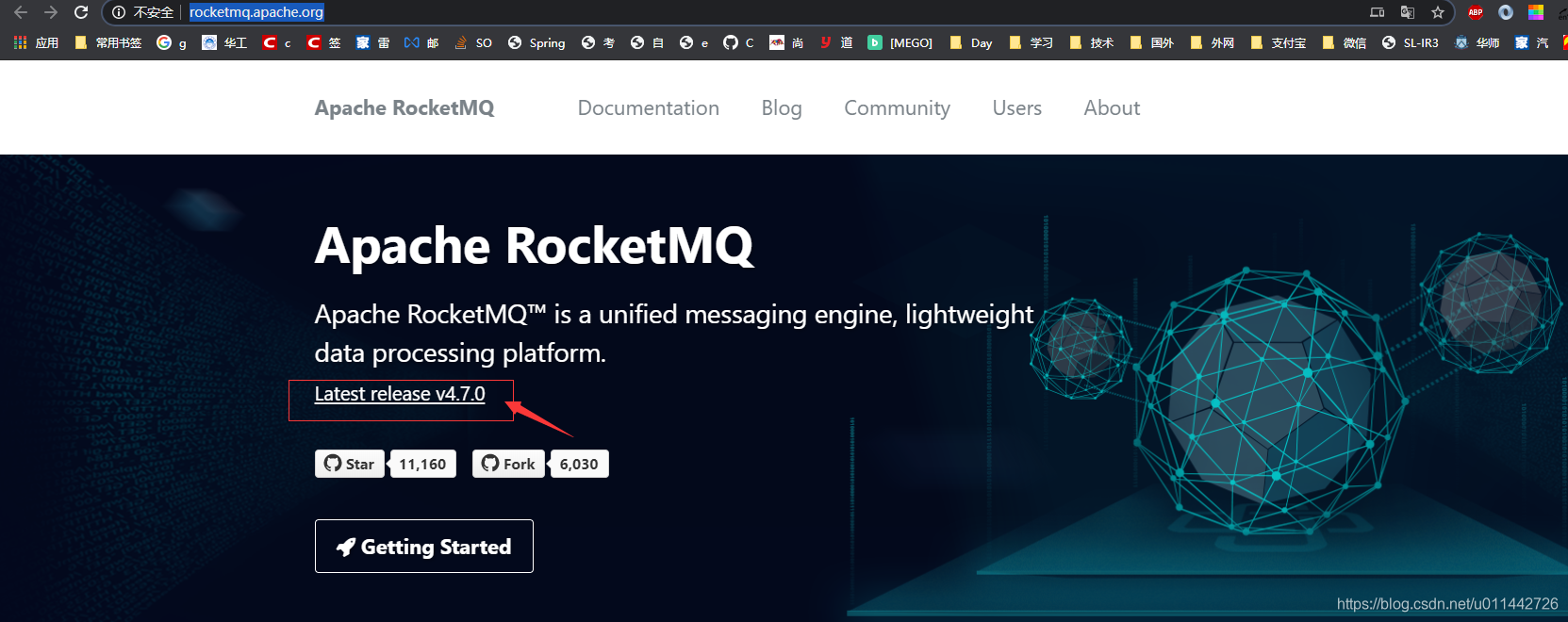
Task: Click the send-to-device icon in address bar
Action: point(1378,12)
